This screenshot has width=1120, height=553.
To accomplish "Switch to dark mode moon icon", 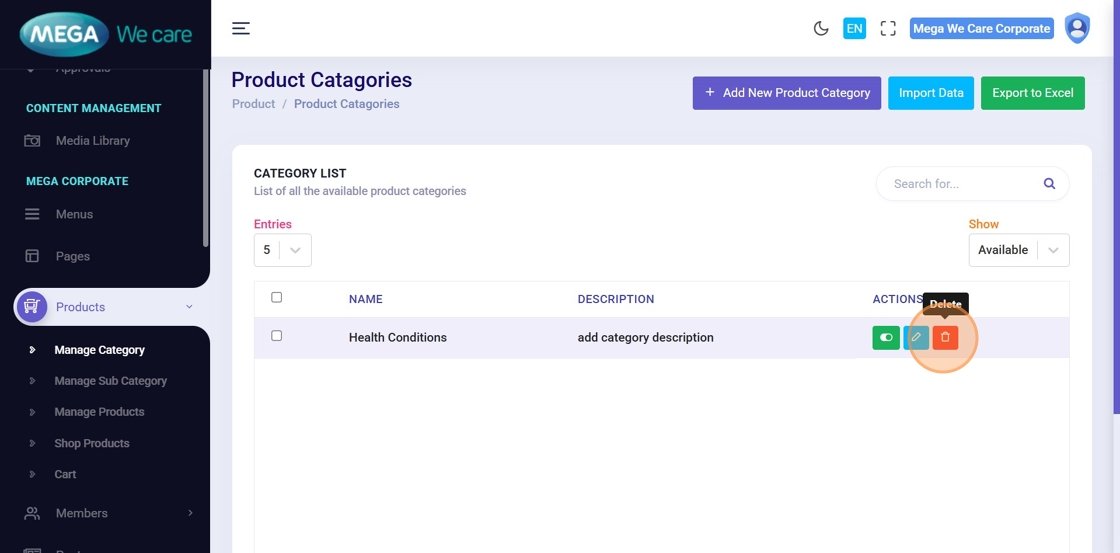I will [821, 28].
